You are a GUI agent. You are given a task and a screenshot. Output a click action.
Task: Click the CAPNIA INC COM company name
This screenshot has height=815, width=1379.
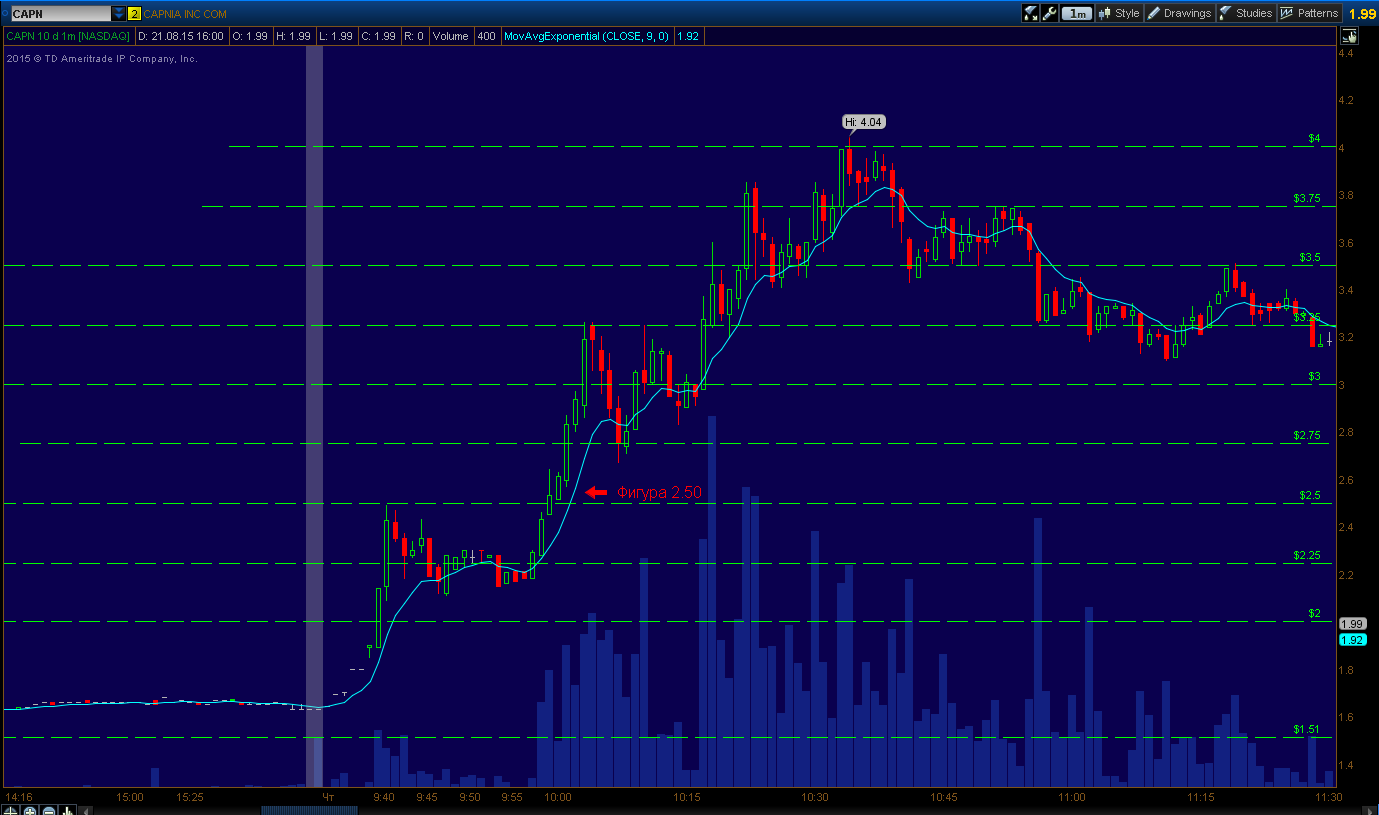pyautogui.click(x=185, y=14)
